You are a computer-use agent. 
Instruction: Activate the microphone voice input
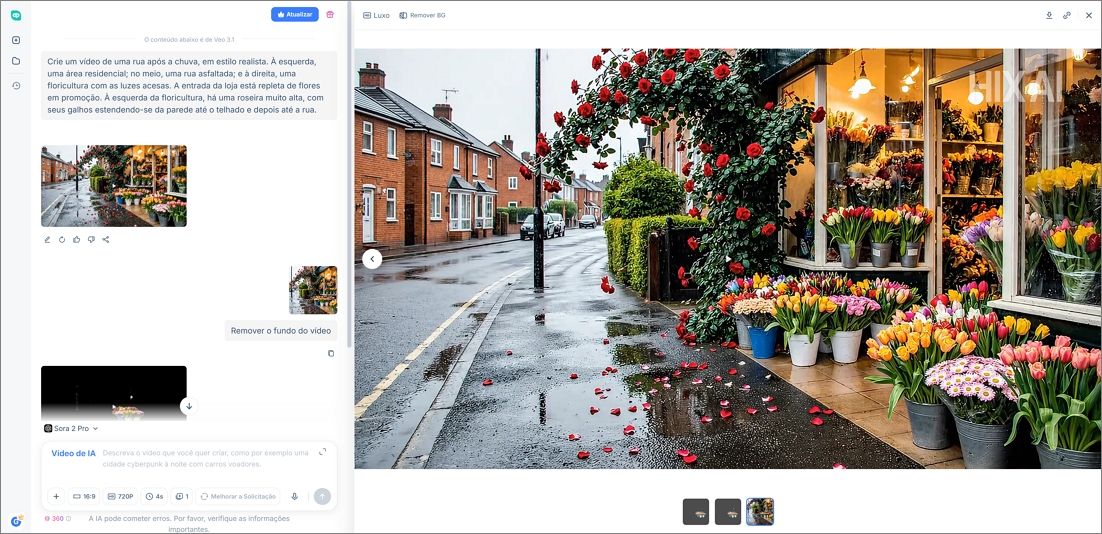294,496
